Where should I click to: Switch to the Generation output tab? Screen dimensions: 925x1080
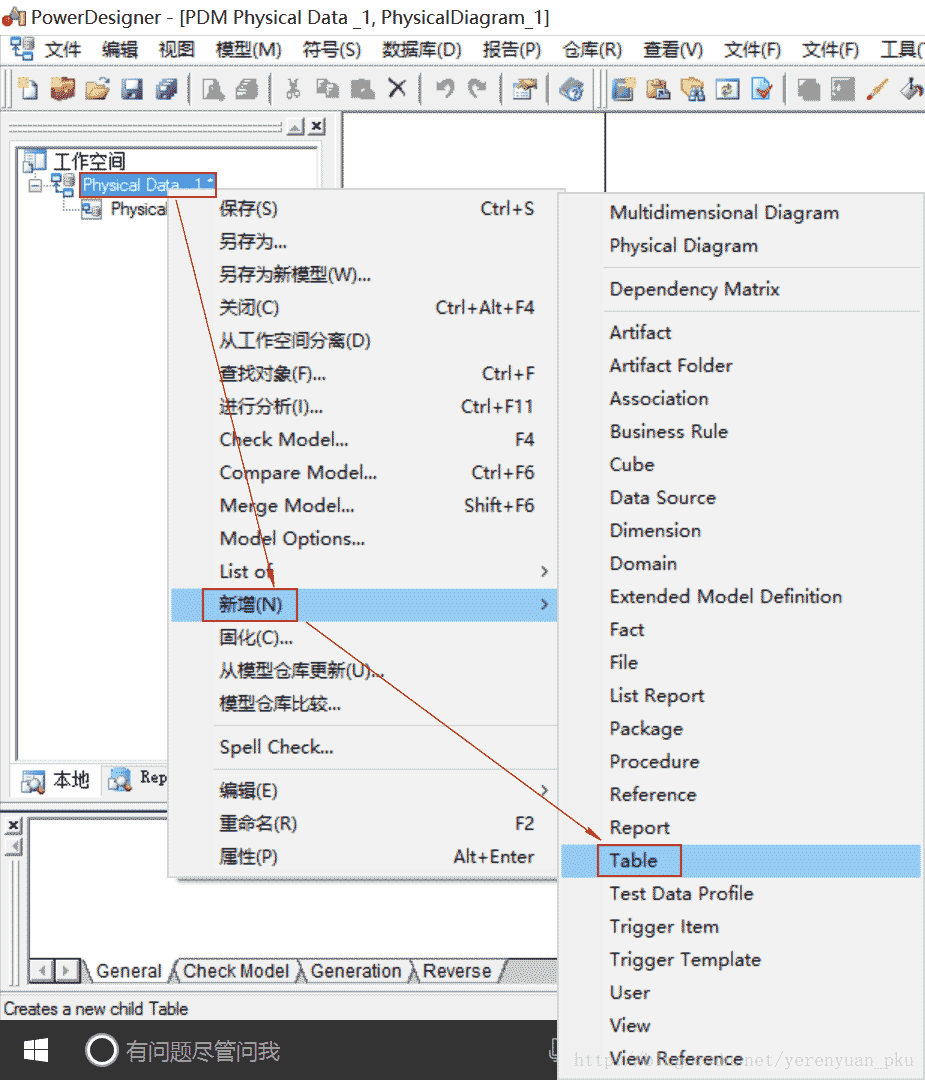tap(356, 971)
